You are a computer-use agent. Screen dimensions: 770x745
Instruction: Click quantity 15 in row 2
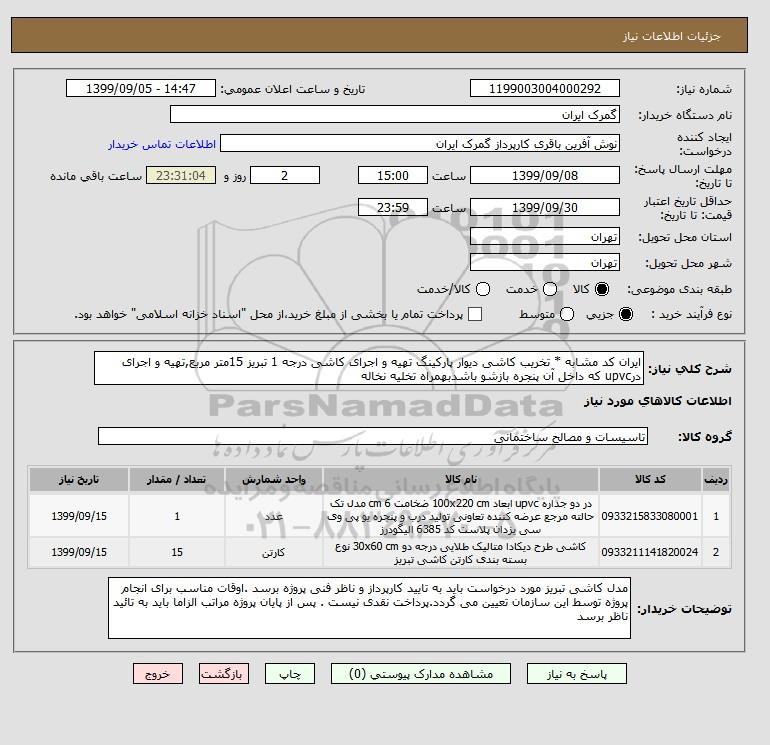177,552
